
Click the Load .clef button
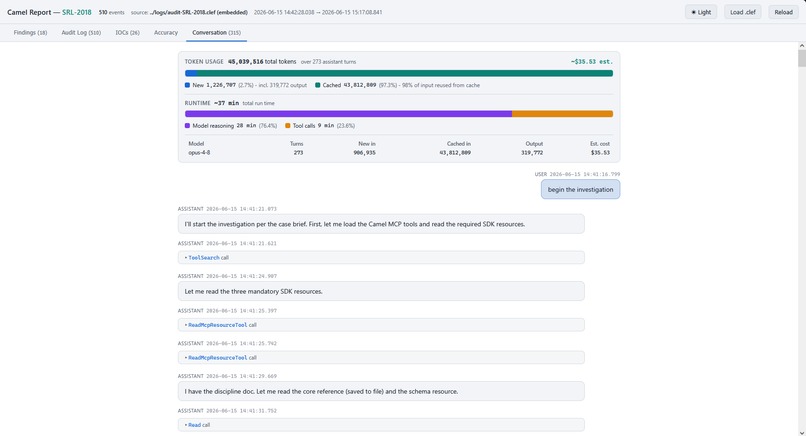742,12
